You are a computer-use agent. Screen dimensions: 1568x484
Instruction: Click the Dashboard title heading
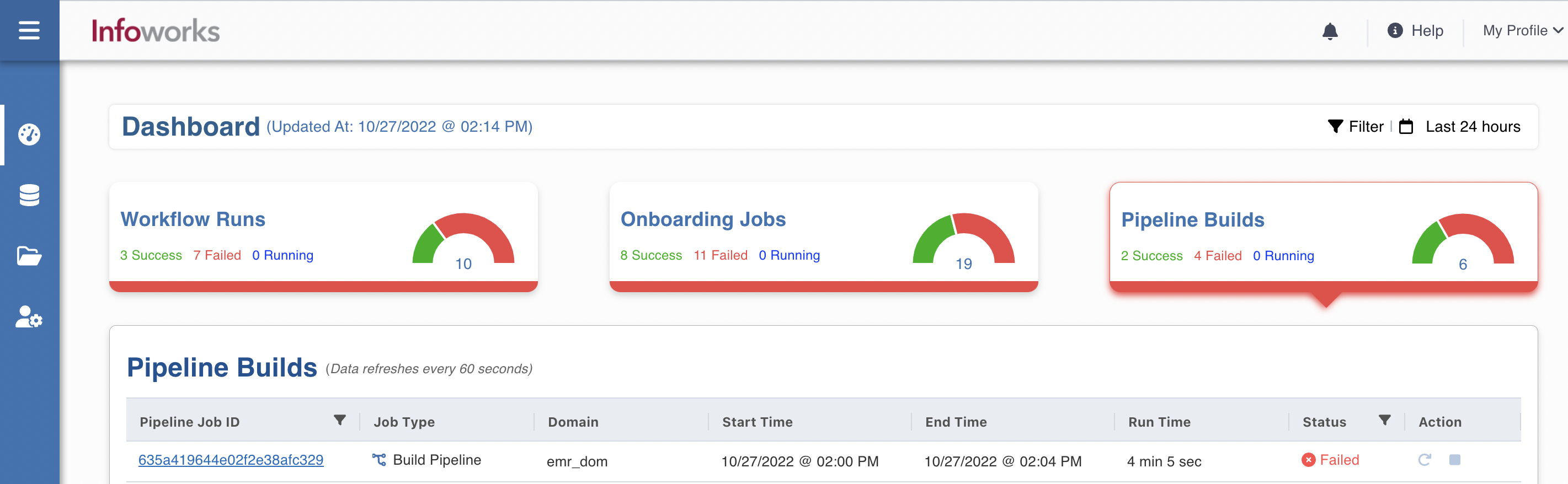pos(190,126)
